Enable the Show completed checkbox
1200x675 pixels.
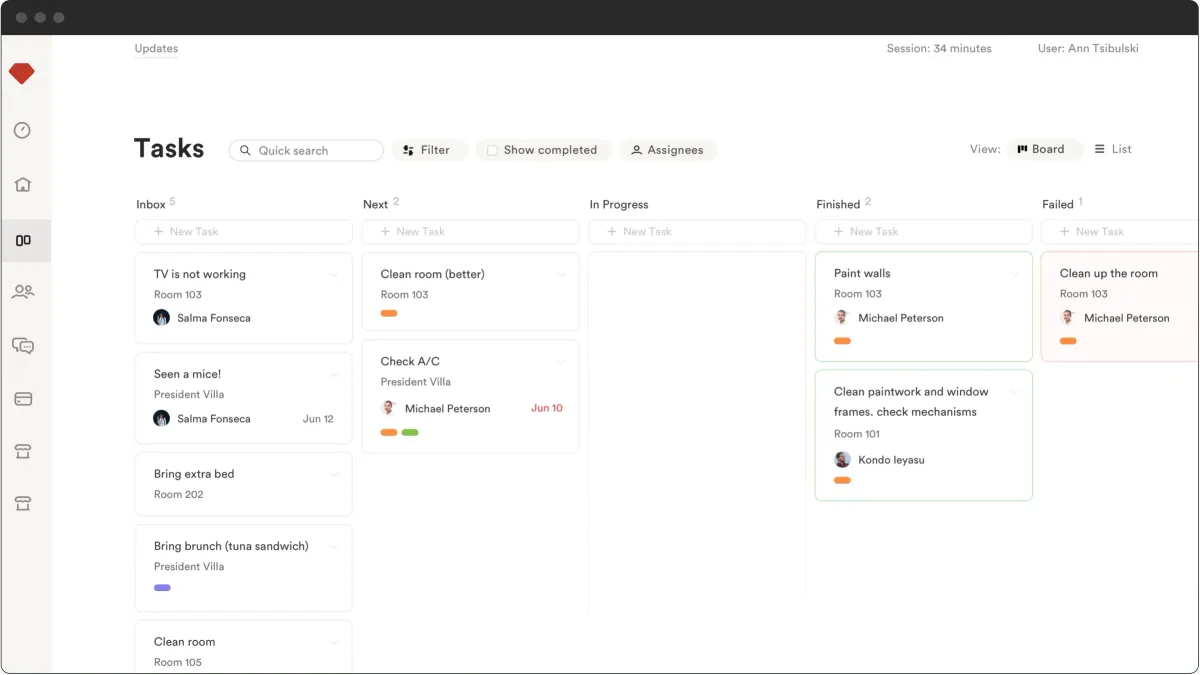click(492, 150)
